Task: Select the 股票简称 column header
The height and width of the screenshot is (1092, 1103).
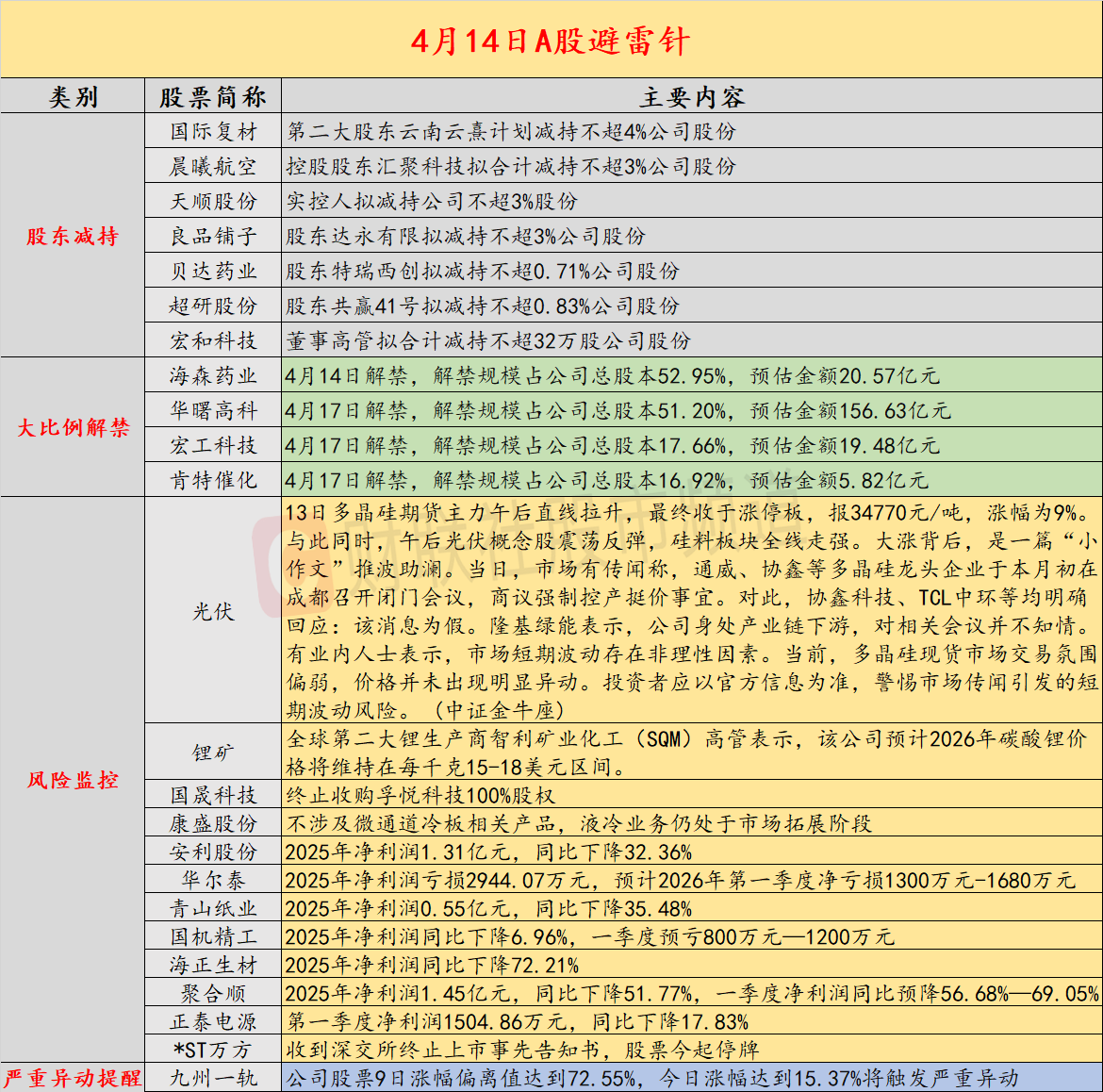Action: (x=215, y=95)
